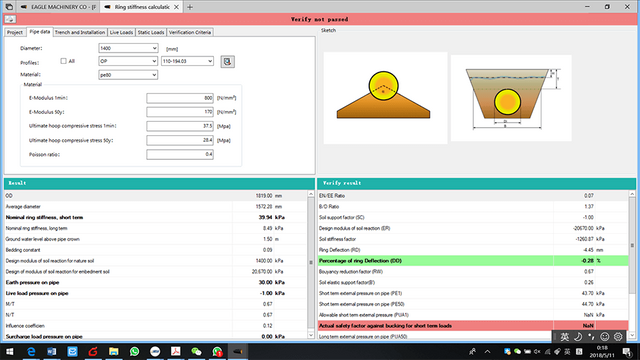
Task: Expand the Diameter dropdown showing 1400
Action: [x=128, y=48]
